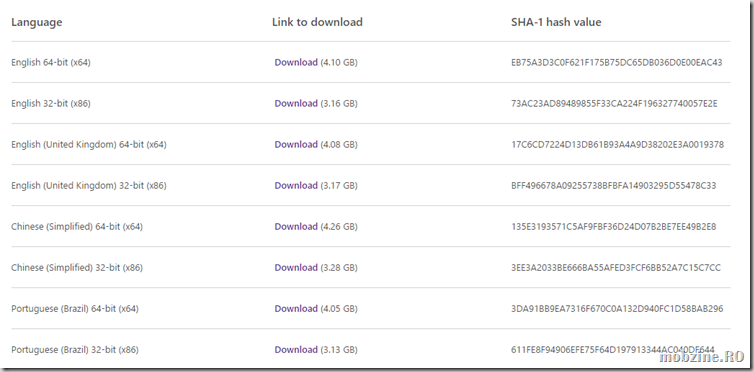The image size is (754, 372).
Task: Download Chinese (Simplified) 64-bit build
Action: click(x=296, y=226)
